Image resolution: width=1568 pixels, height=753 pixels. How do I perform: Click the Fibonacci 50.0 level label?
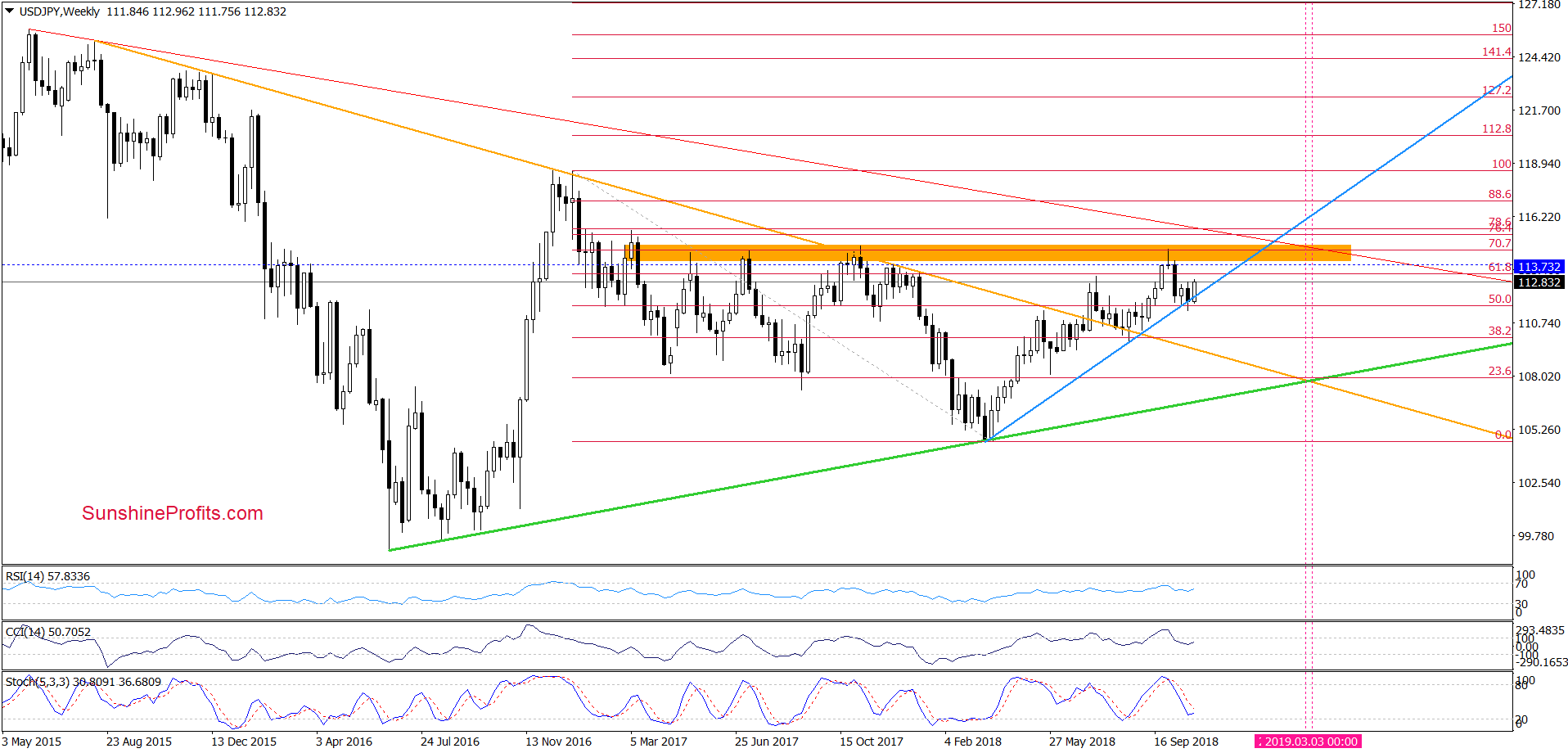coord(1499,299)
